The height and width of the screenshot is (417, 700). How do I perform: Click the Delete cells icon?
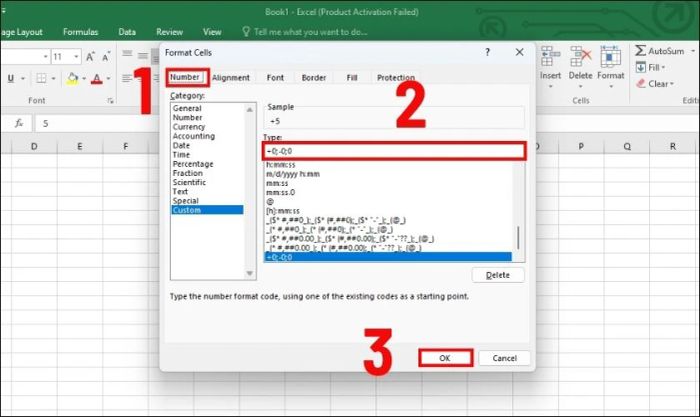[x=580, y=56]
